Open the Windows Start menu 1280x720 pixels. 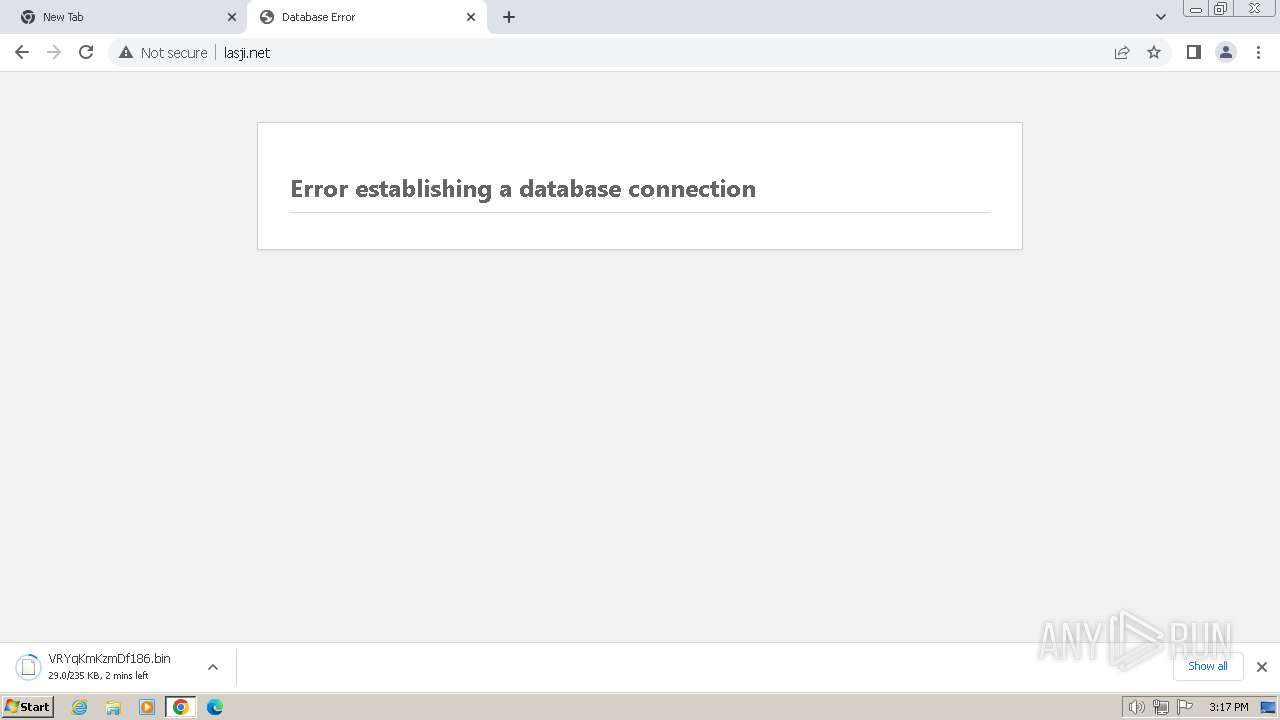28,707
